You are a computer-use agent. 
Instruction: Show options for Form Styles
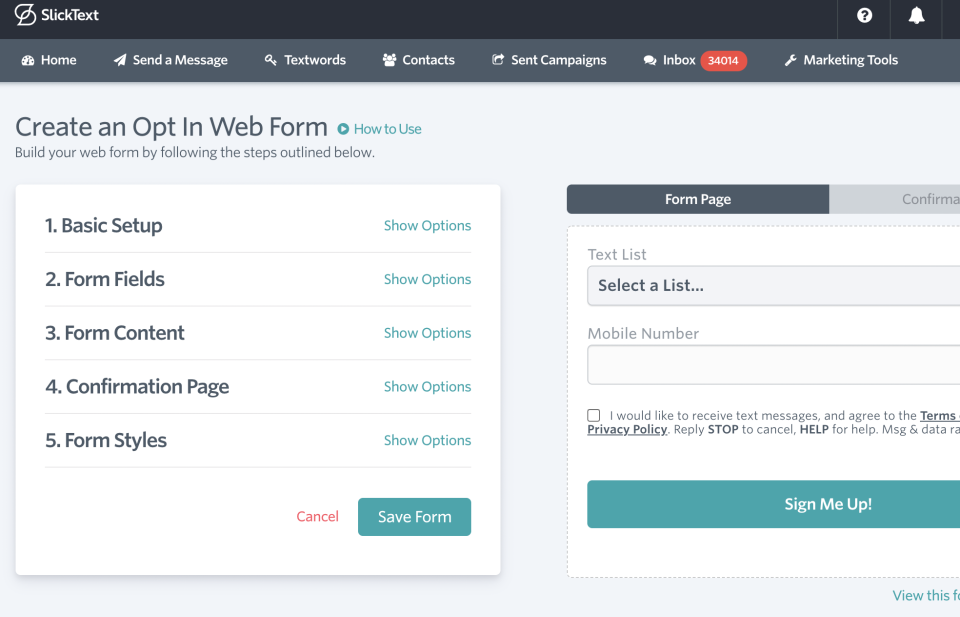[x=427, y=441]
